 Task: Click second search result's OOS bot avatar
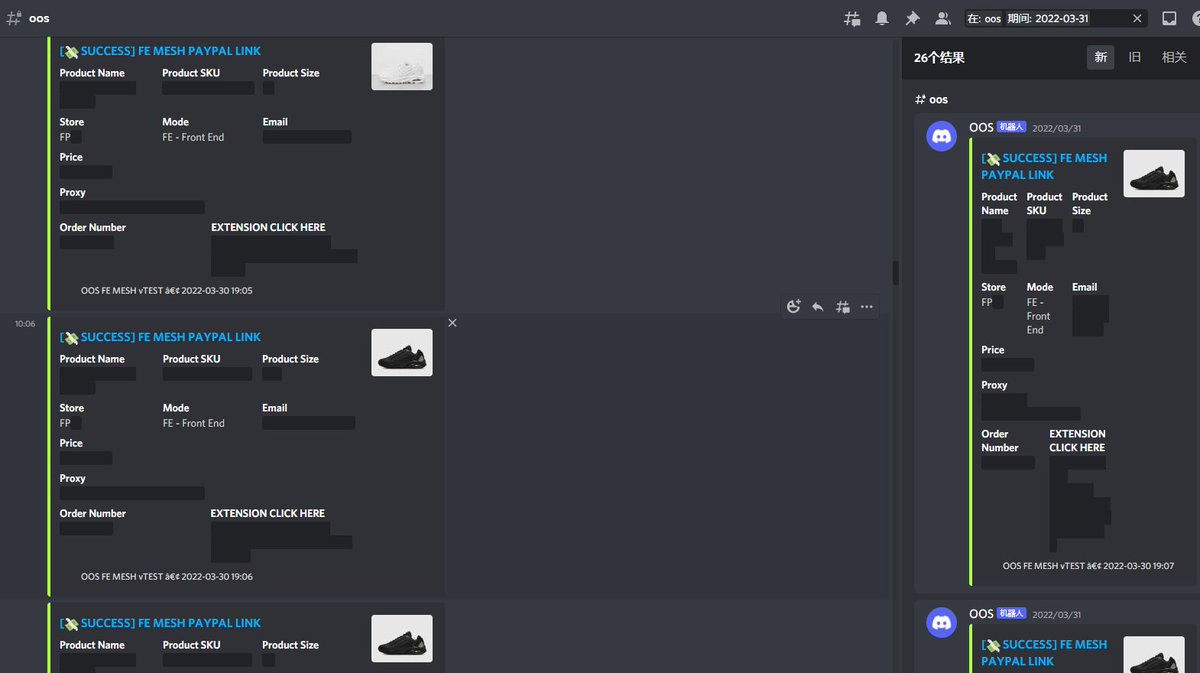point(941,621)
